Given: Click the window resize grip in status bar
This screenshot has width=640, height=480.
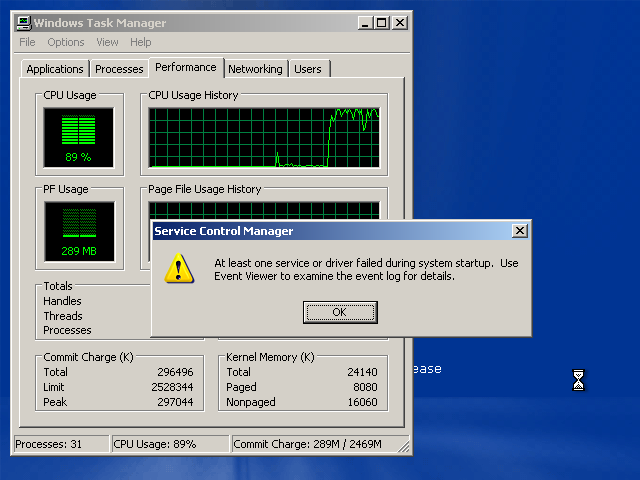Looking at the screenshot, I should (404, 447).
